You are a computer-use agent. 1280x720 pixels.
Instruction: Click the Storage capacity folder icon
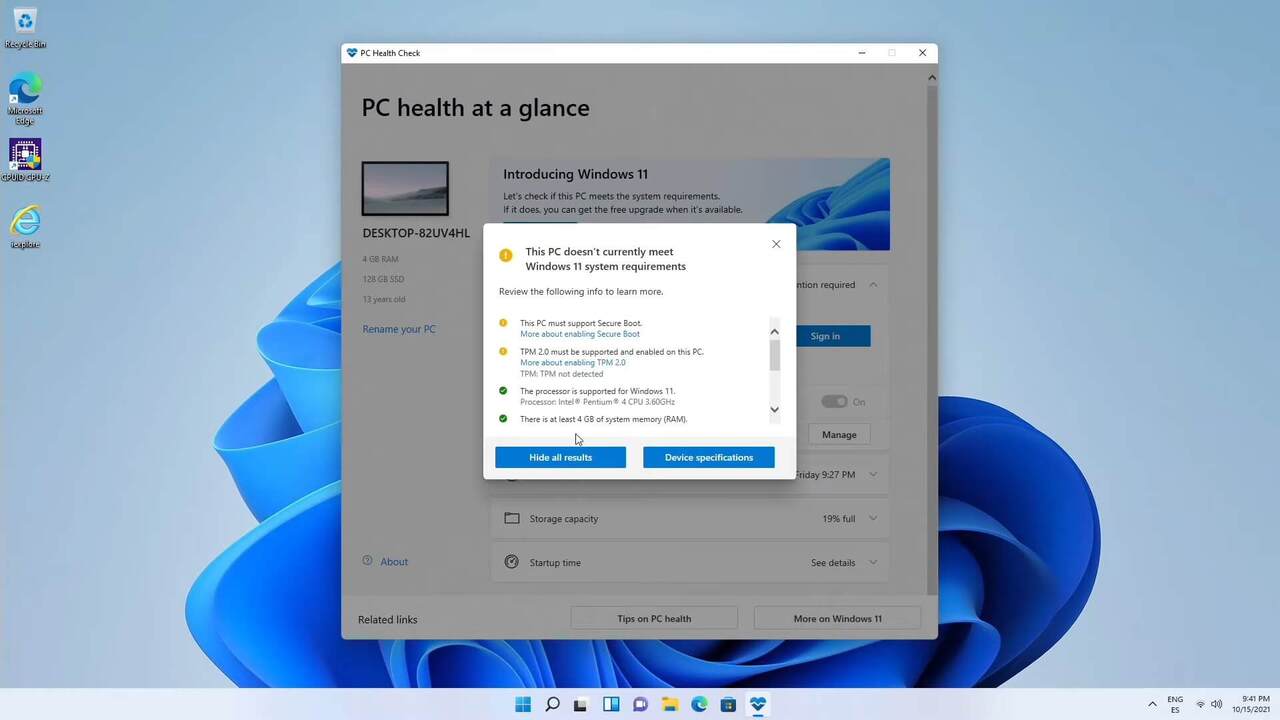click(x=512, y=518)
